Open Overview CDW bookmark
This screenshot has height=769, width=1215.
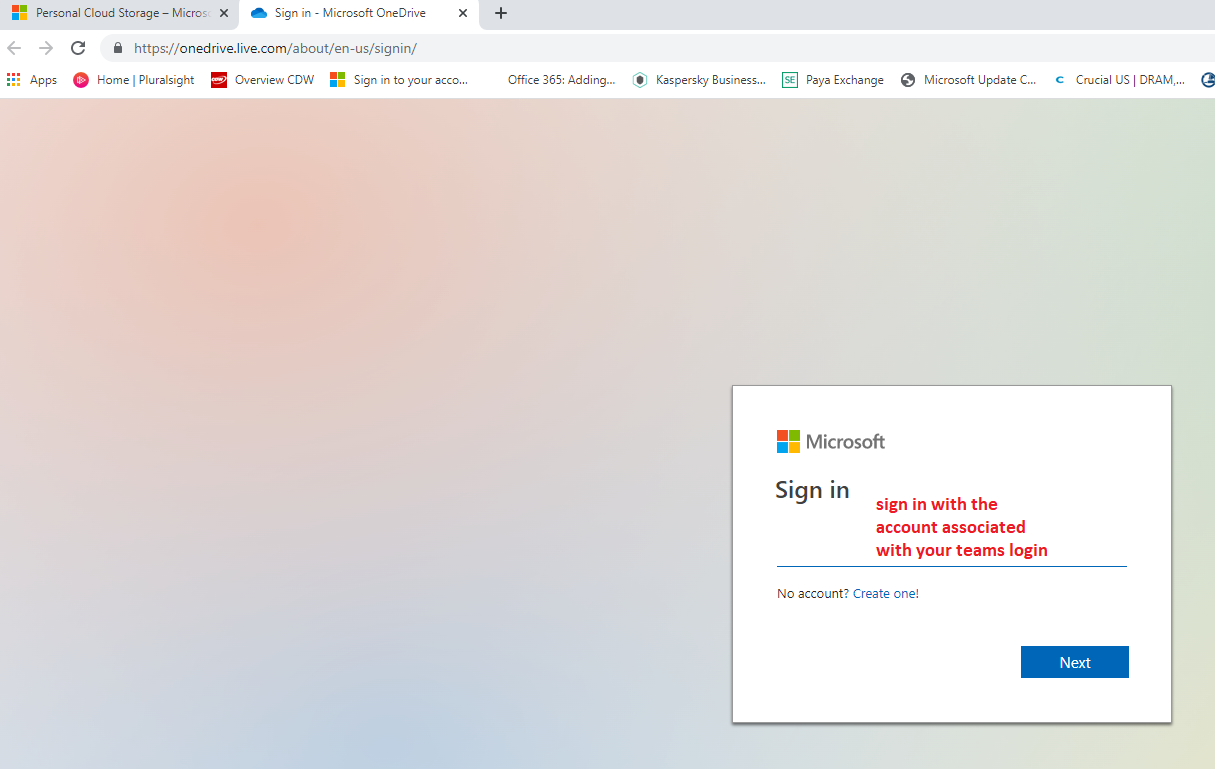[263, 80]
